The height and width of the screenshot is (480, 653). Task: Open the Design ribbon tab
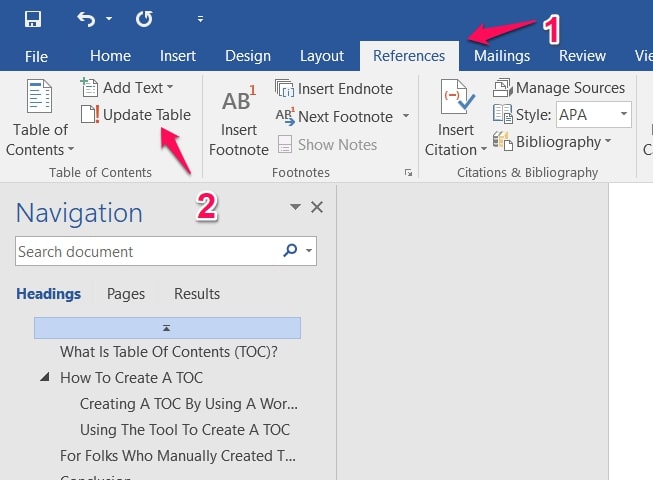(x=248, y=56)
